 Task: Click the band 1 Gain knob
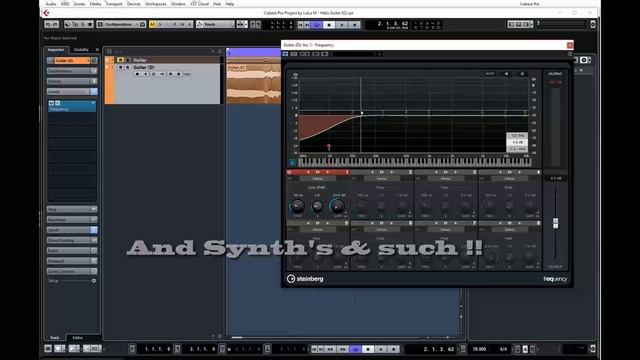pyautogui.click(x=338, y=207)
